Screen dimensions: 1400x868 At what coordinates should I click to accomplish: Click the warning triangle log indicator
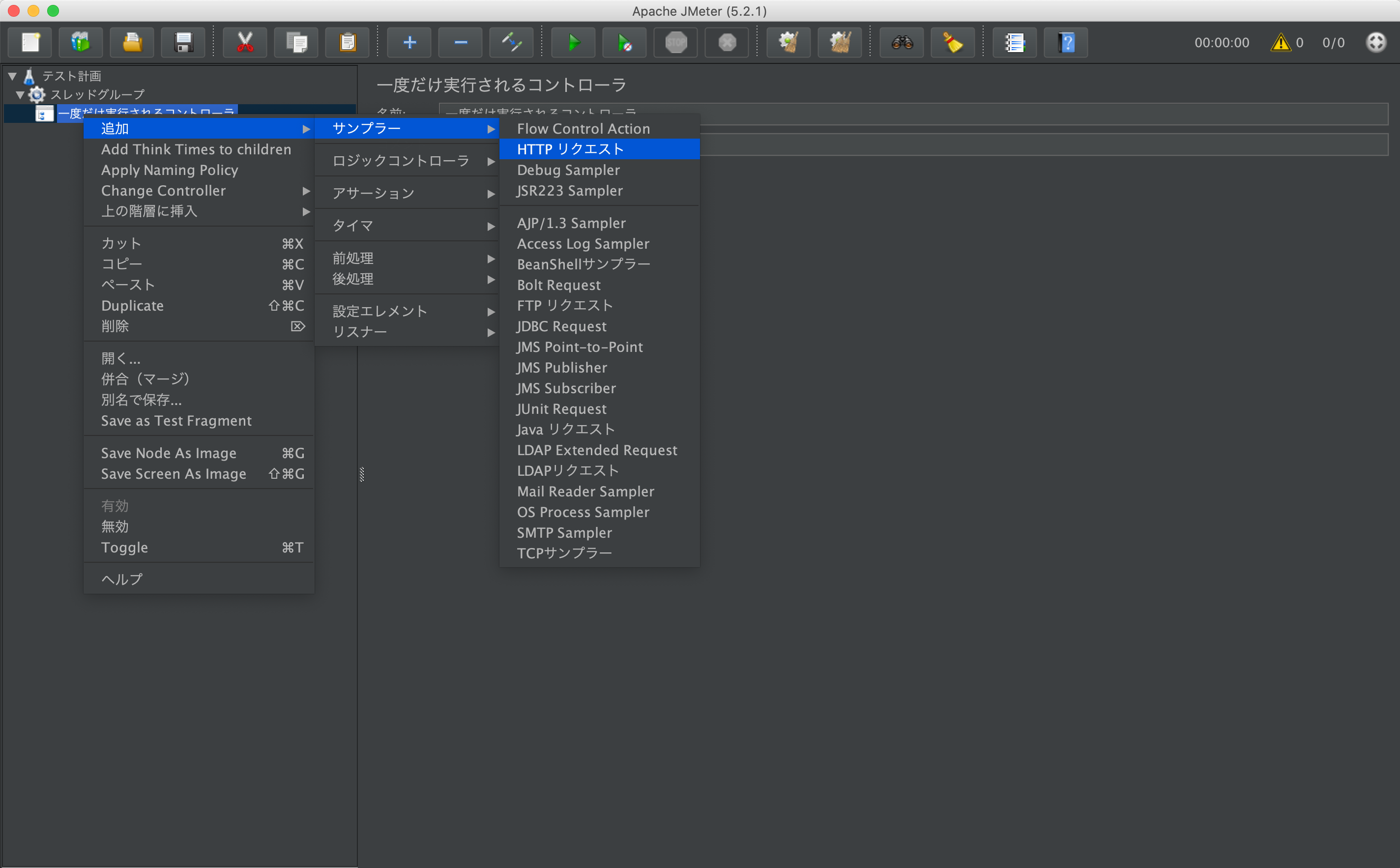(1281, 42)
